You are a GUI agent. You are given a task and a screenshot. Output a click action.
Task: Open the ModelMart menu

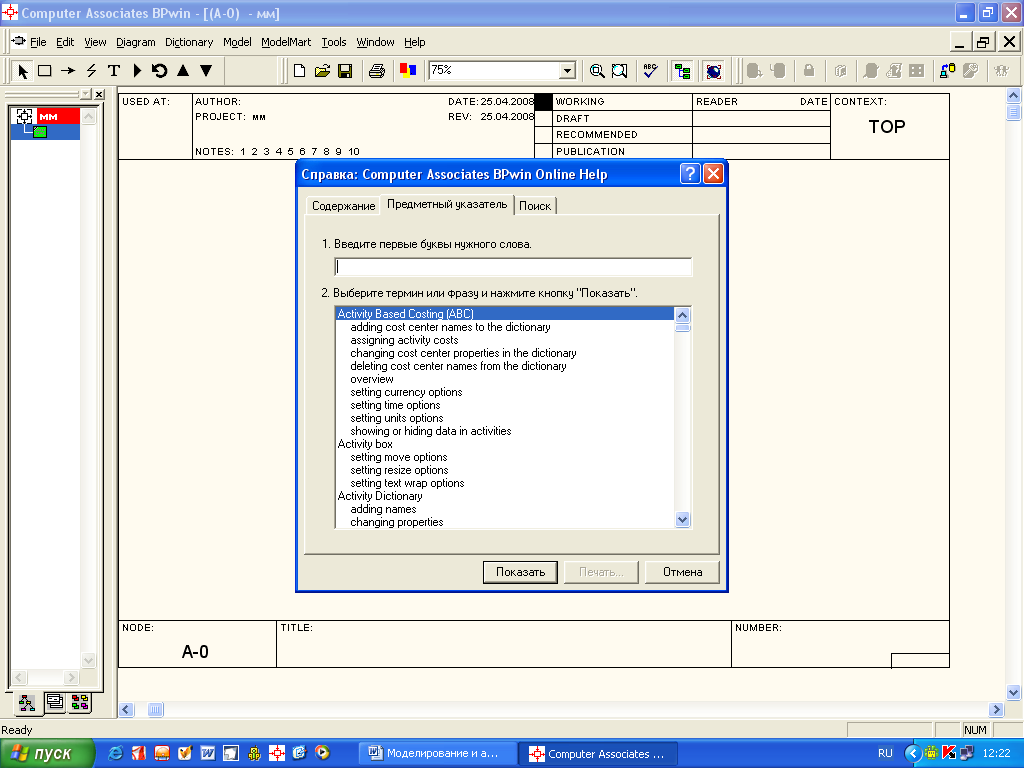[x=286, y=42]
